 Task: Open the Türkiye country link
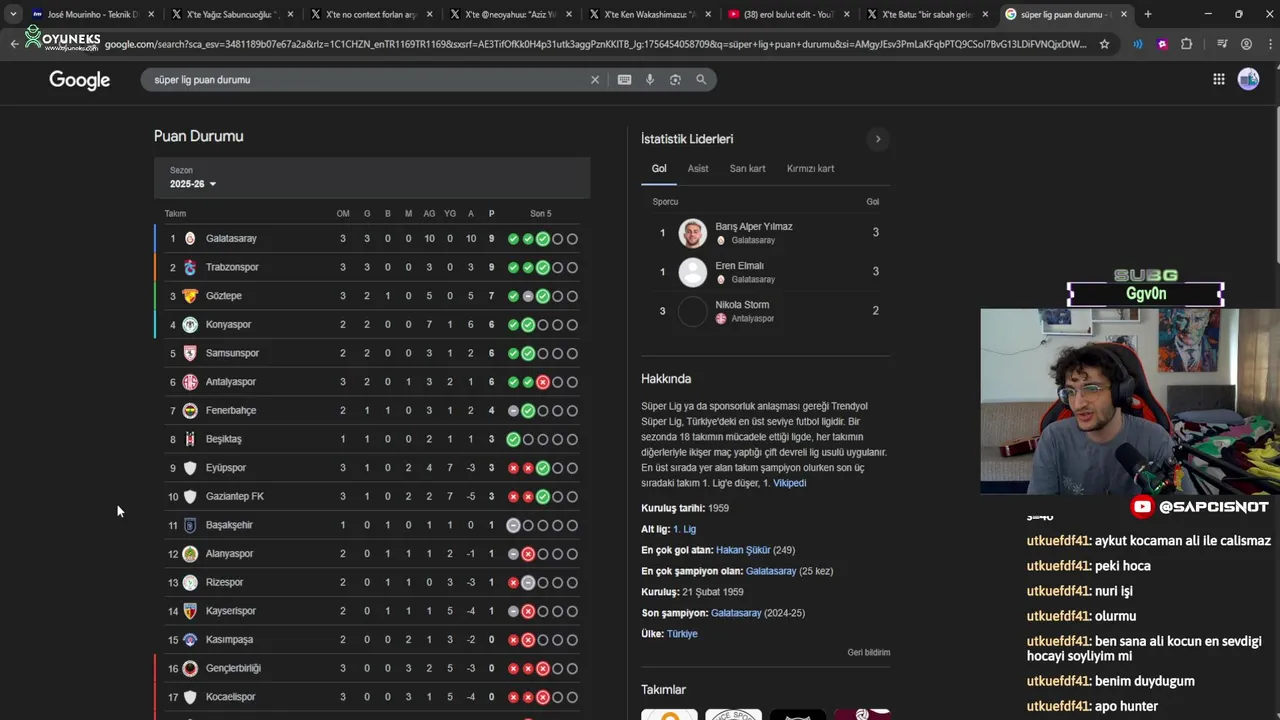[x=682, y=634]
